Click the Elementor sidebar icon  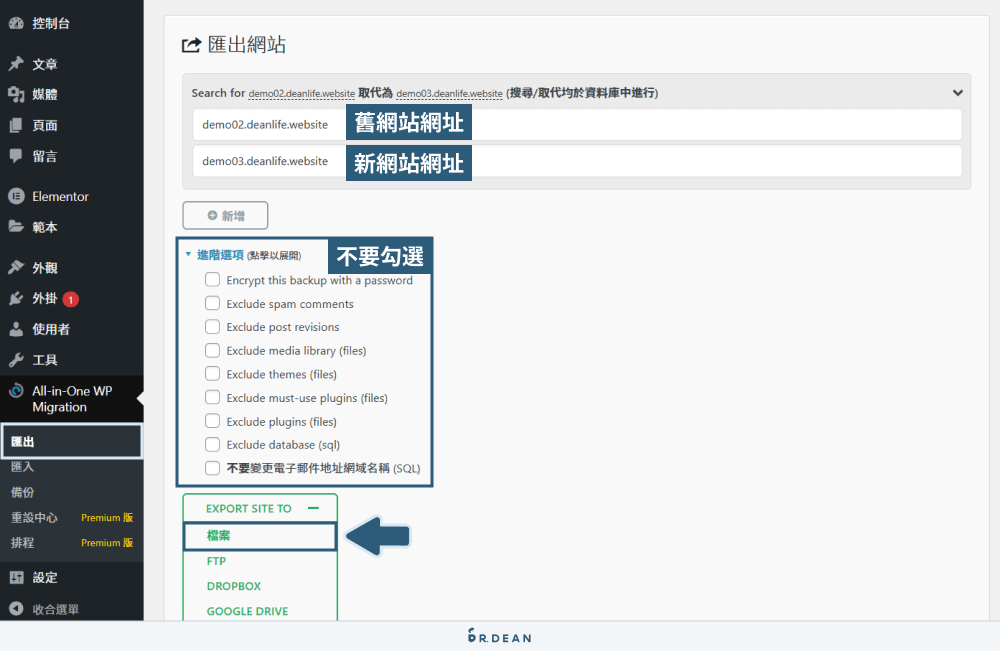coord(14,196)
